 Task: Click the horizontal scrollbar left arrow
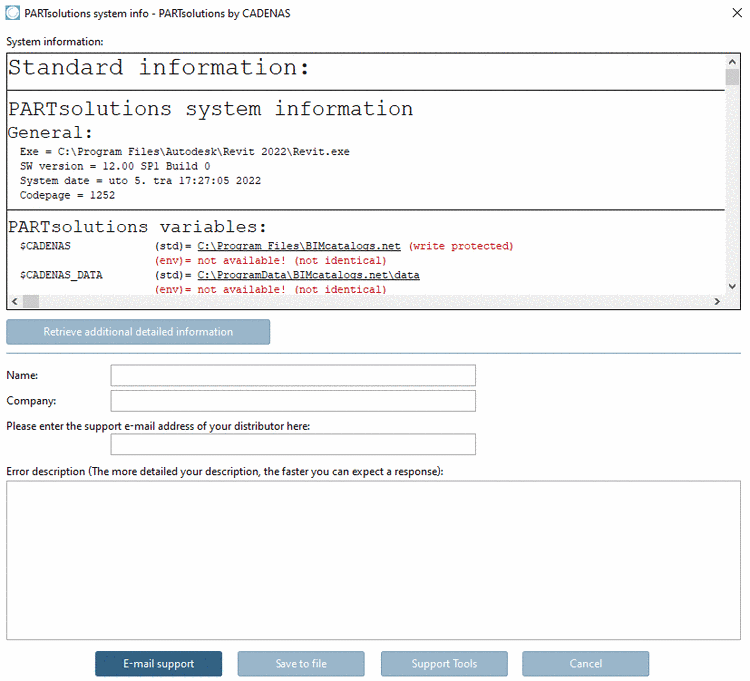click(x=14, y=301)
